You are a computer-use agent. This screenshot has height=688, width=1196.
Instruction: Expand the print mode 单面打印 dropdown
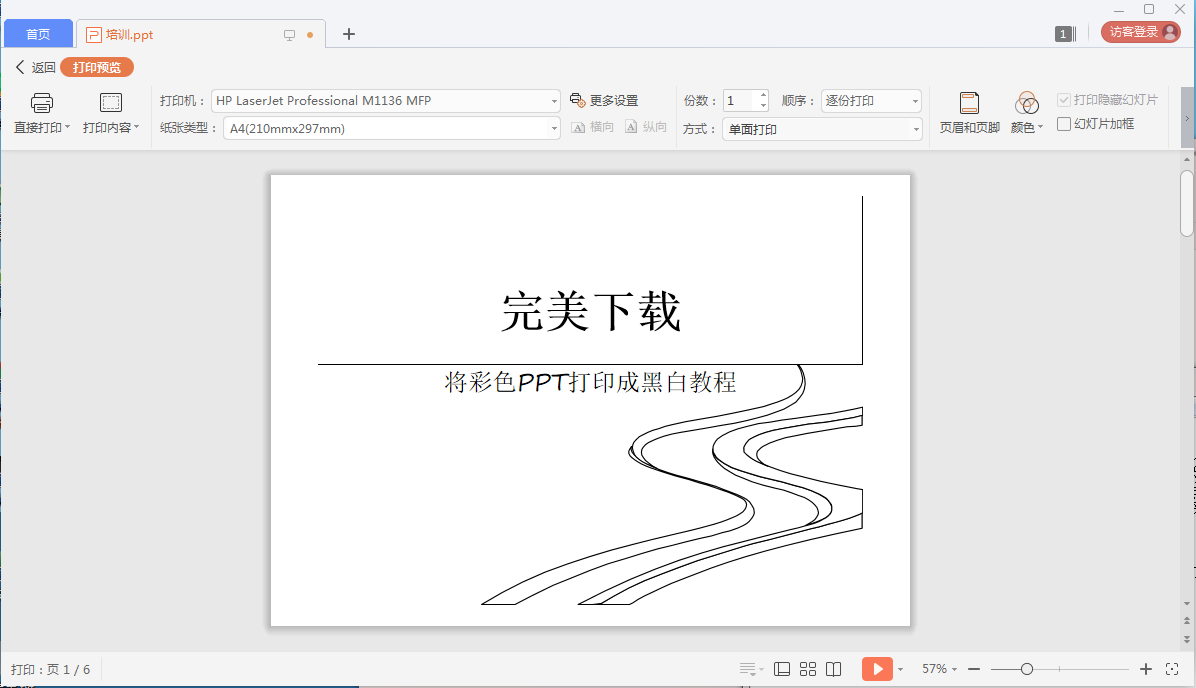tap(916, 129)
